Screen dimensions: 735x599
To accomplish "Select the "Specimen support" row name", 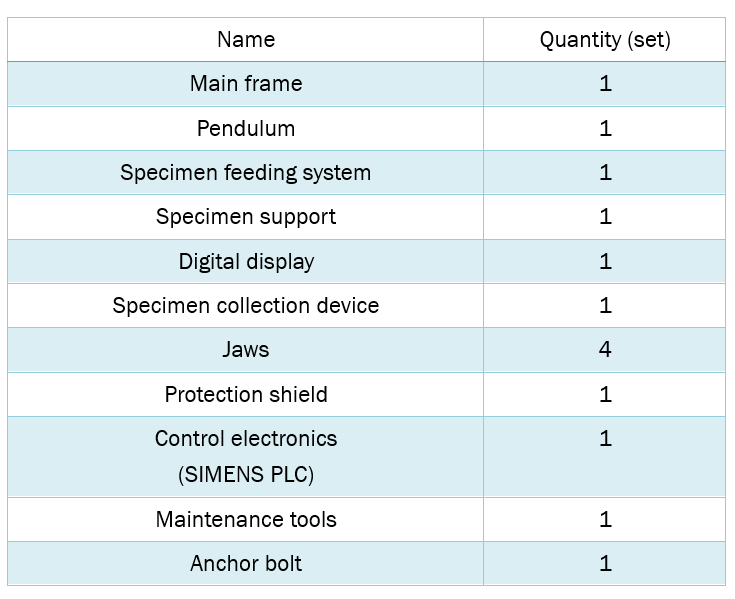I will click(246, 217).
